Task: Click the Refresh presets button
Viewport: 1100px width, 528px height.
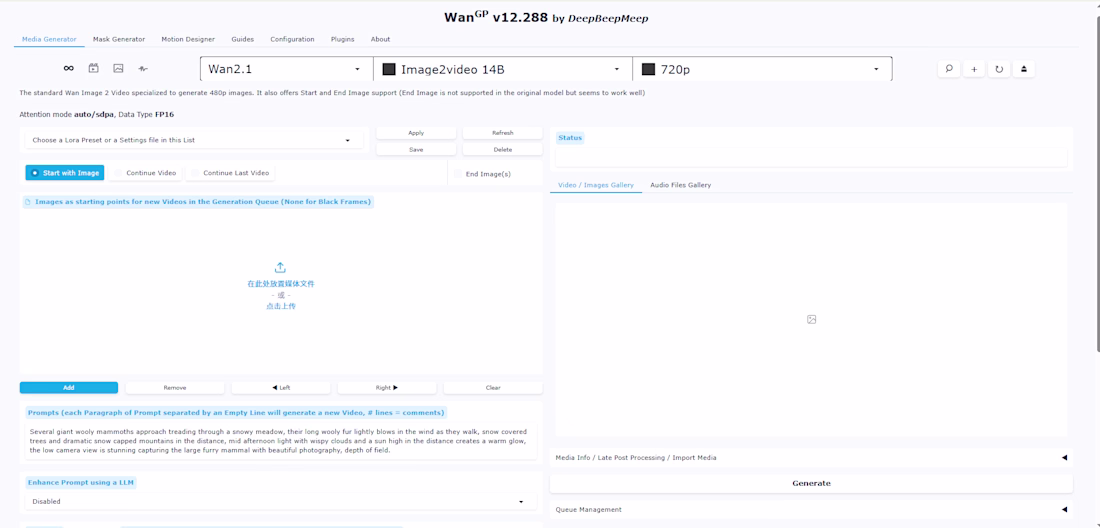Action: (x=502, y=133)
